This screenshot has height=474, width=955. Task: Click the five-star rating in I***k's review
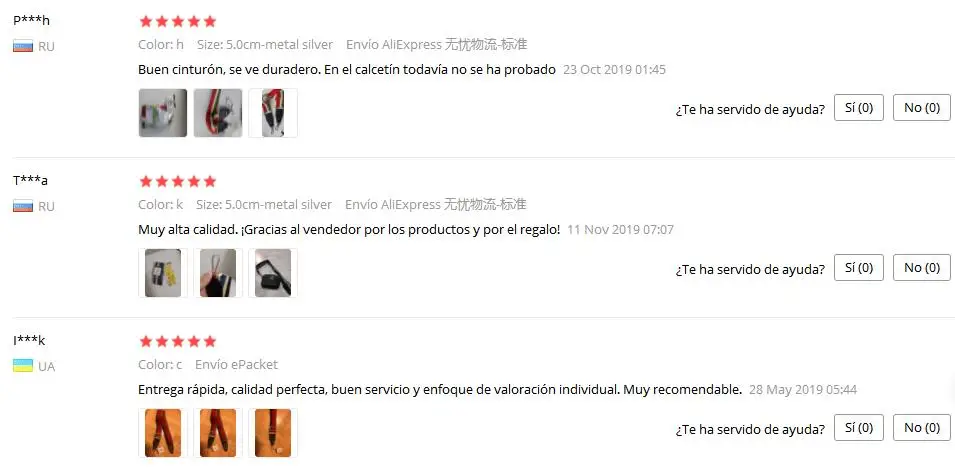tap(178, 341)
